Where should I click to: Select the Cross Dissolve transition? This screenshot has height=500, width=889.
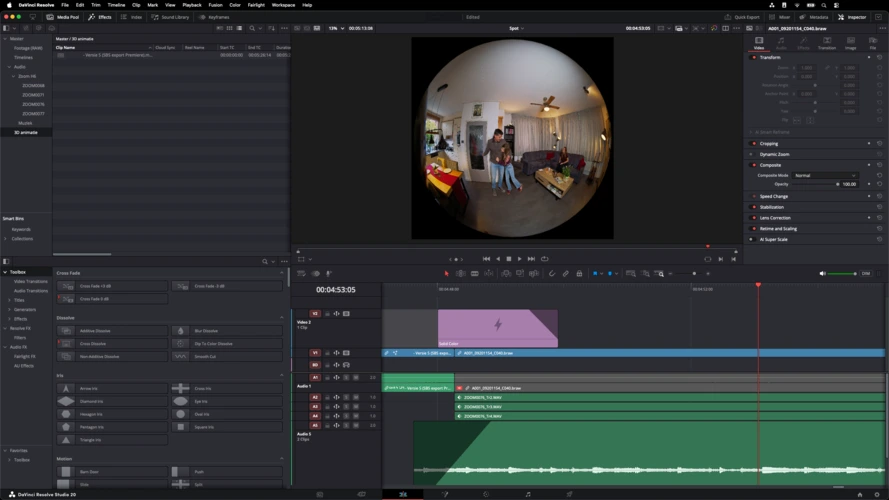point(113,344)
